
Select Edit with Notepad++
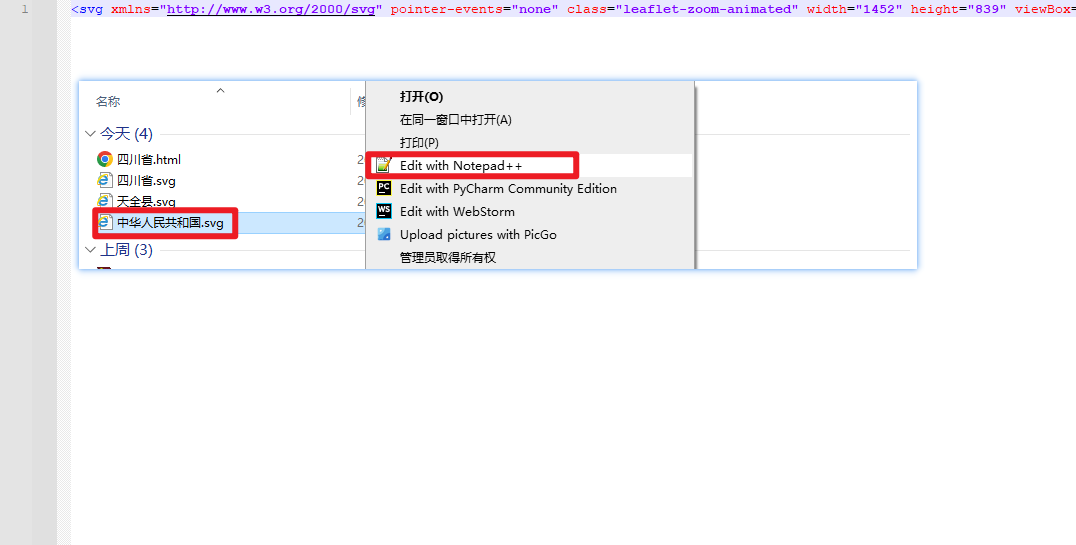click(x=461, y=165)
